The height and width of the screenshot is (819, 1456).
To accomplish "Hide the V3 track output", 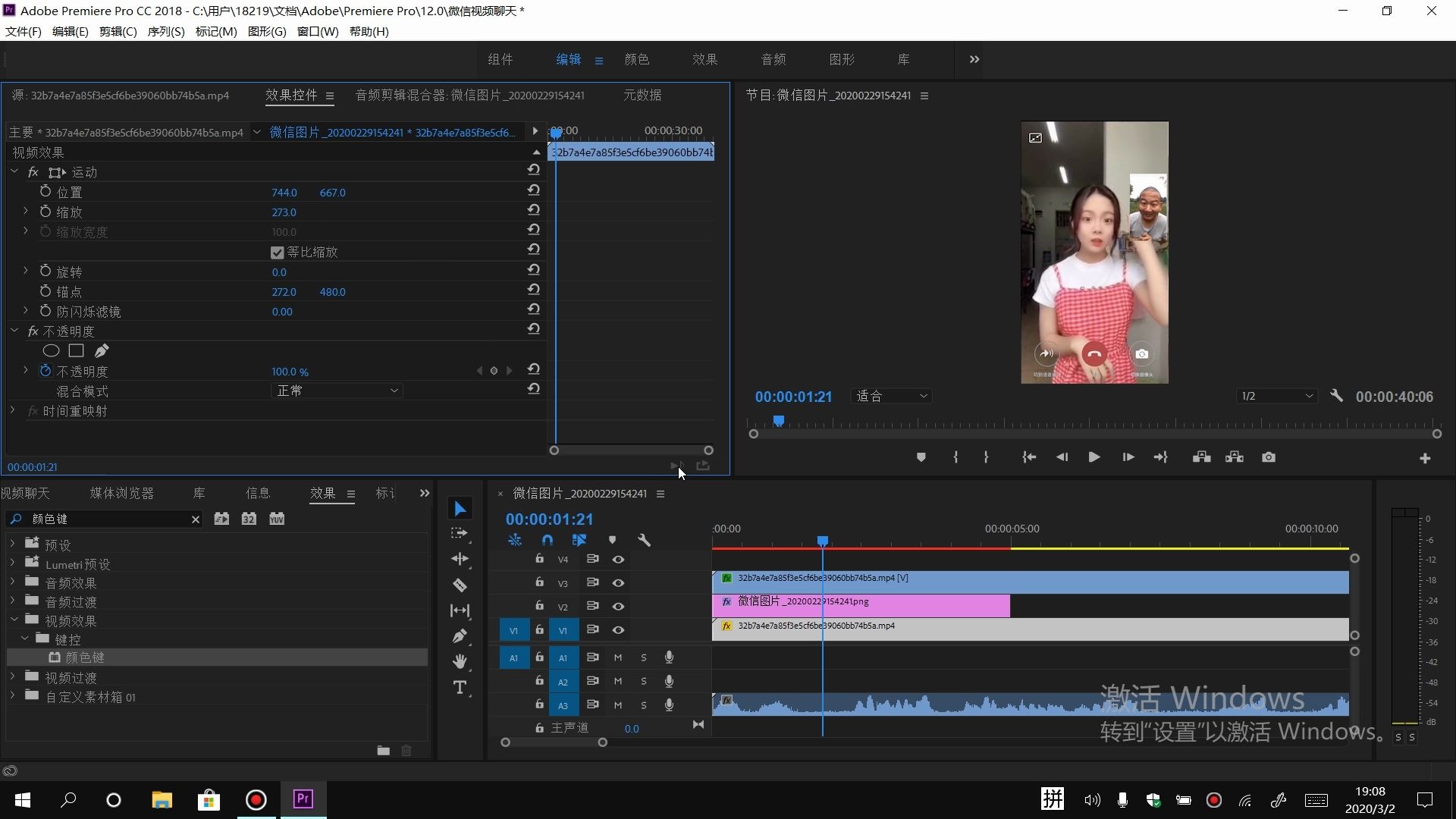I will pos(618,583).
